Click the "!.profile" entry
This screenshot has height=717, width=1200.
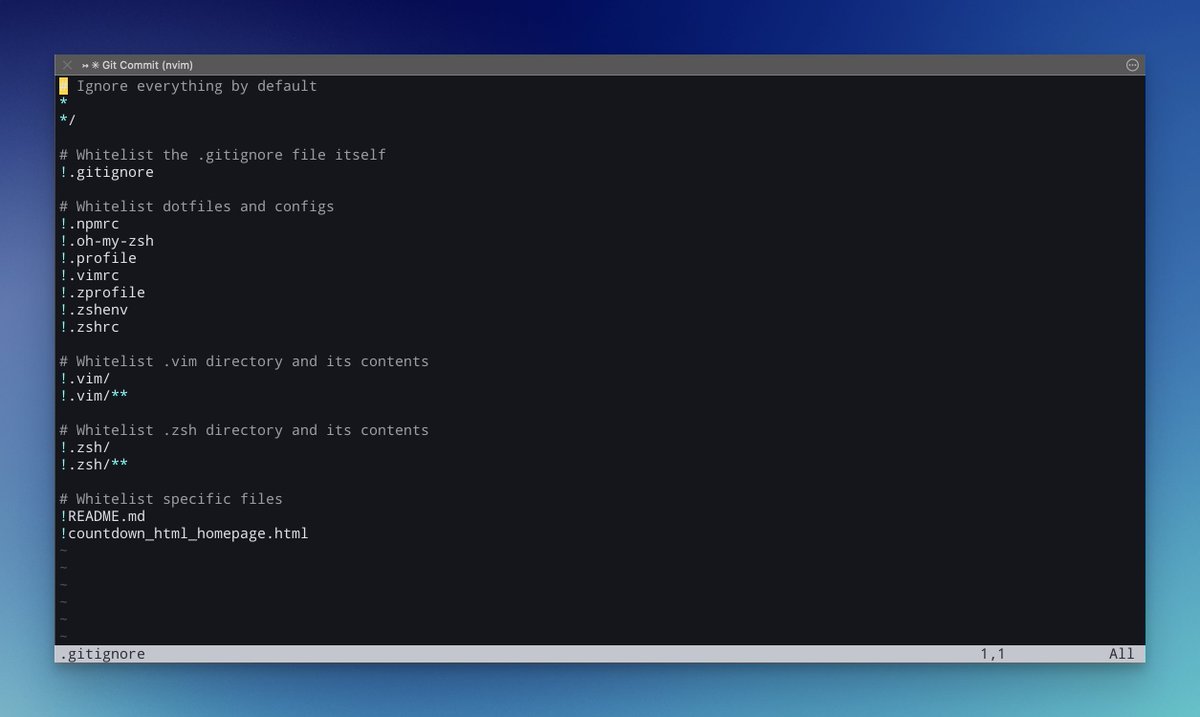pos(98,258)
